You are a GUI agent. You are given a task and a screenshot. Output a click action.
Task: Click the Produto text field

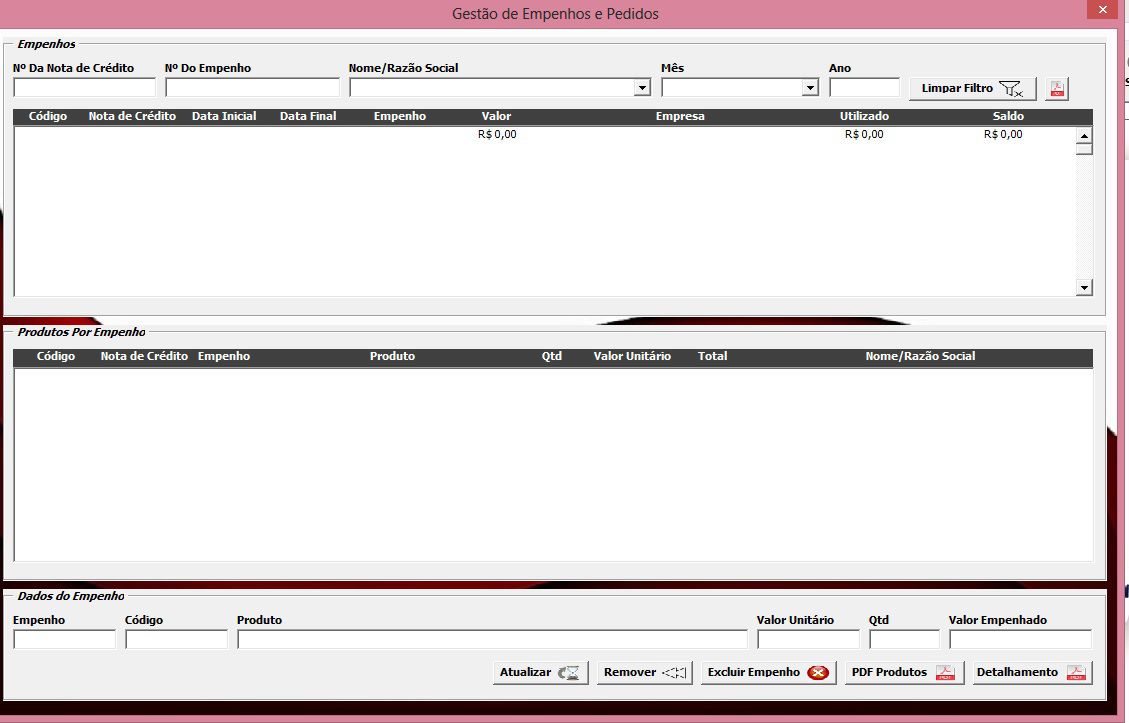(x=492, y=640)
